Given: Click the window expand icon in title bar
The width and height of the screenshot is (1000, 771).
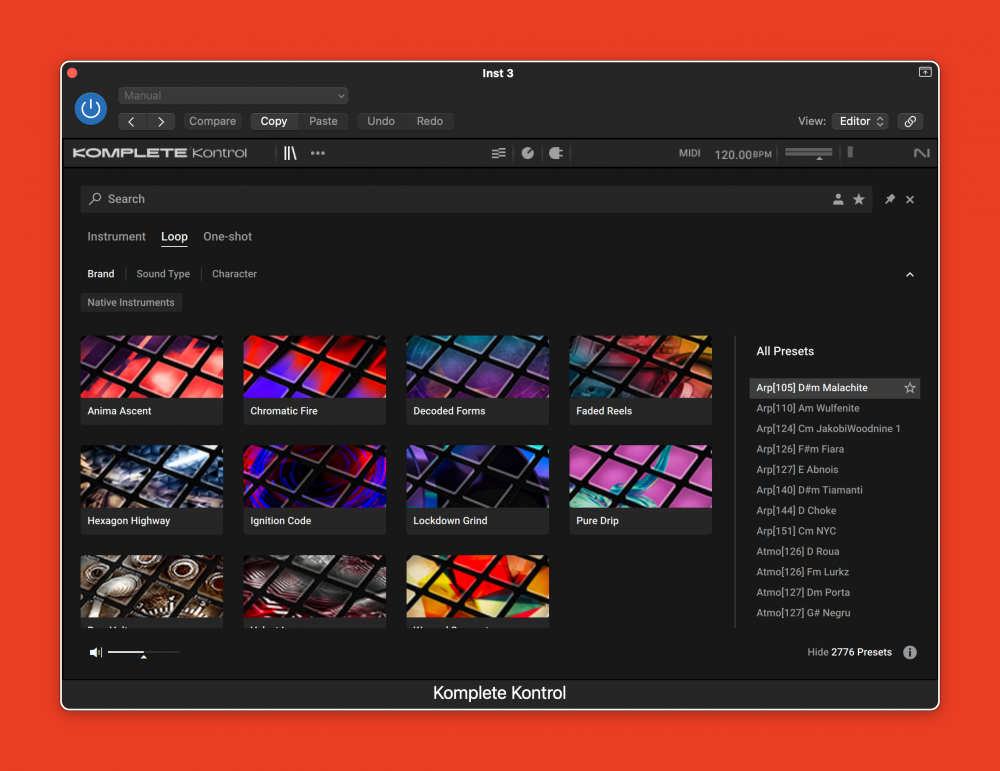Looking at the screenshot, I should coord(925,72).
